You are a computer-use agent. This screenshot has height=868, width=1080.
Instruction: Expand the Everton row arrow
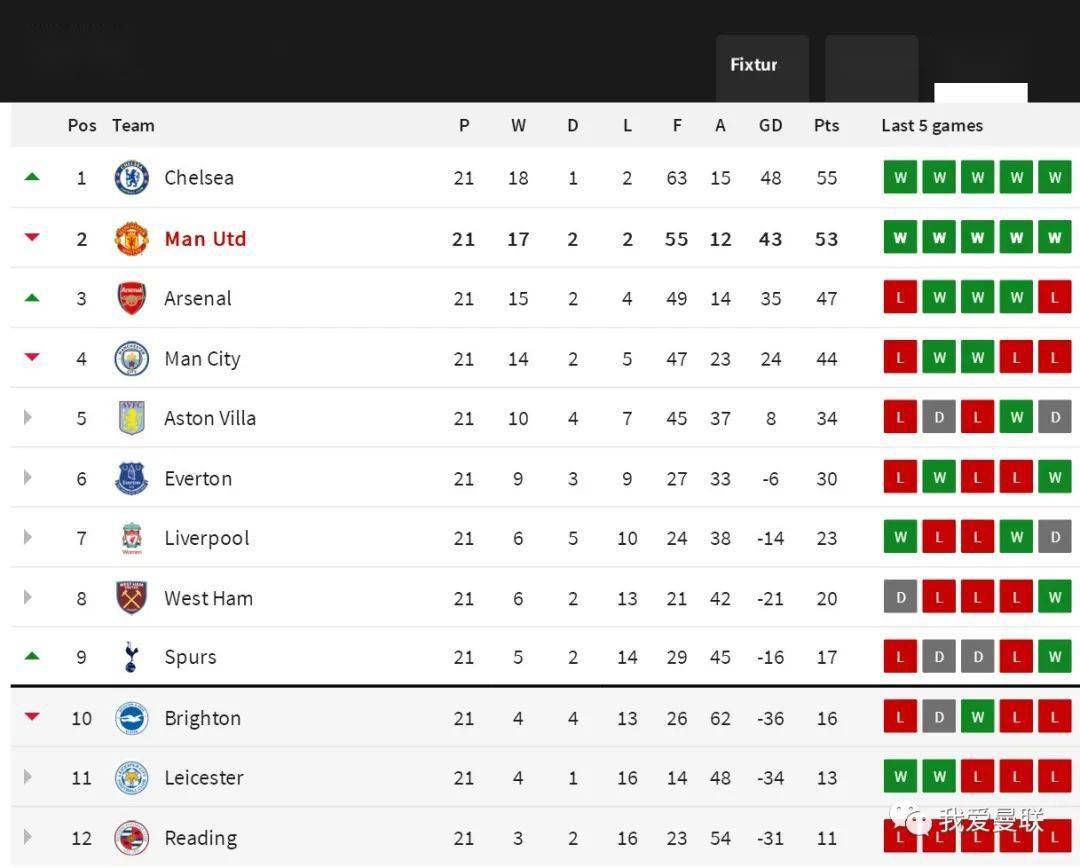point(28,477)
